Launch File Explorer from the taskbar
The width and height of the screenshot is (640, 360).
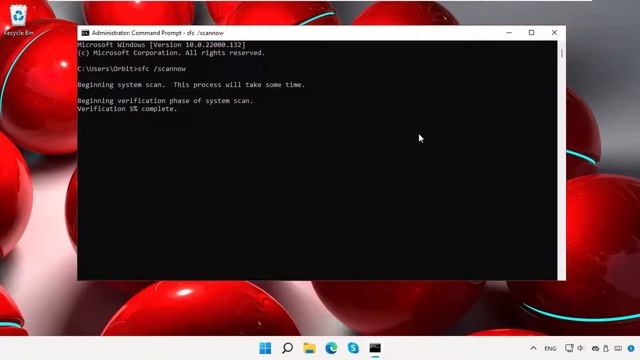pos(309,348)
